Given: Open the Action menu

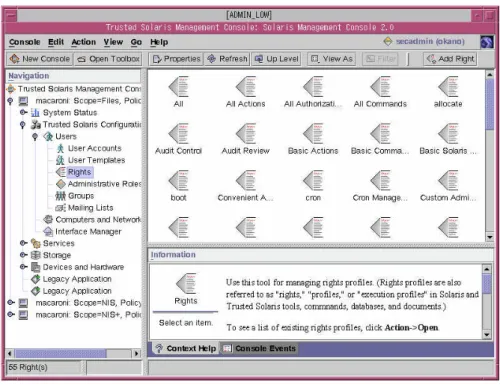Looking at the screenshot, I should click(84, 42).
